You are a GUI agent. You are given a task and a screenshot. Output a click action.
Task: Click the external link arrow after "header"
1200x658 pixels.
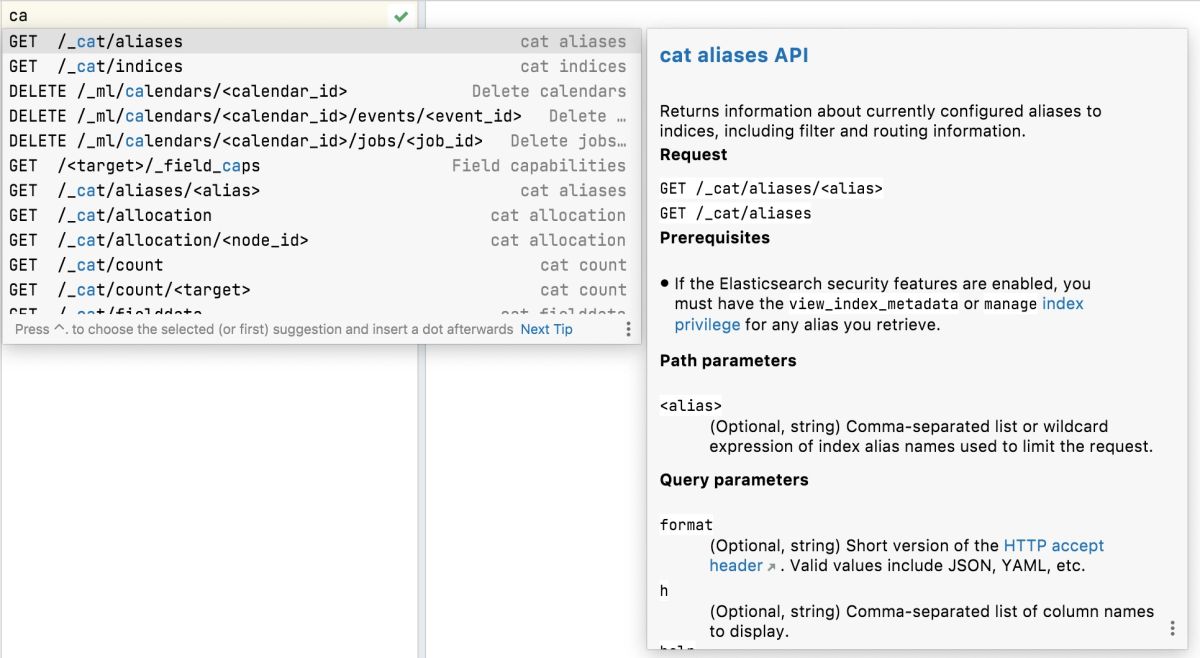click(x=771, y=567)
